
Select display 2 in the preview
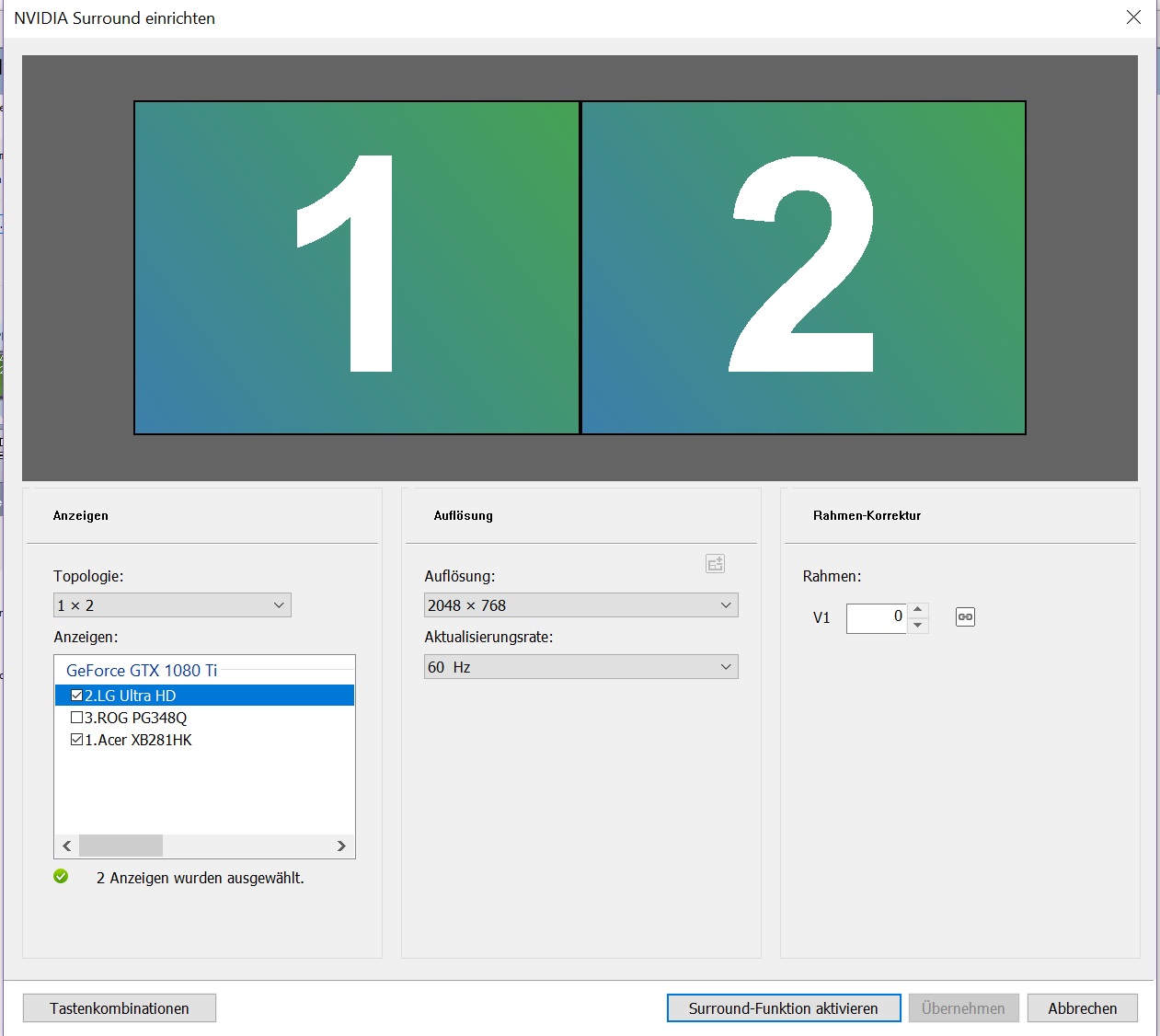(804, 268)
